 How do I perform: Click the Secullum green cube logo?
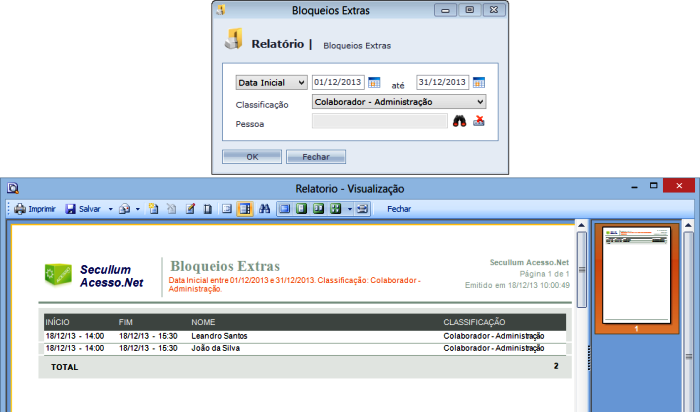coord(58,274)
